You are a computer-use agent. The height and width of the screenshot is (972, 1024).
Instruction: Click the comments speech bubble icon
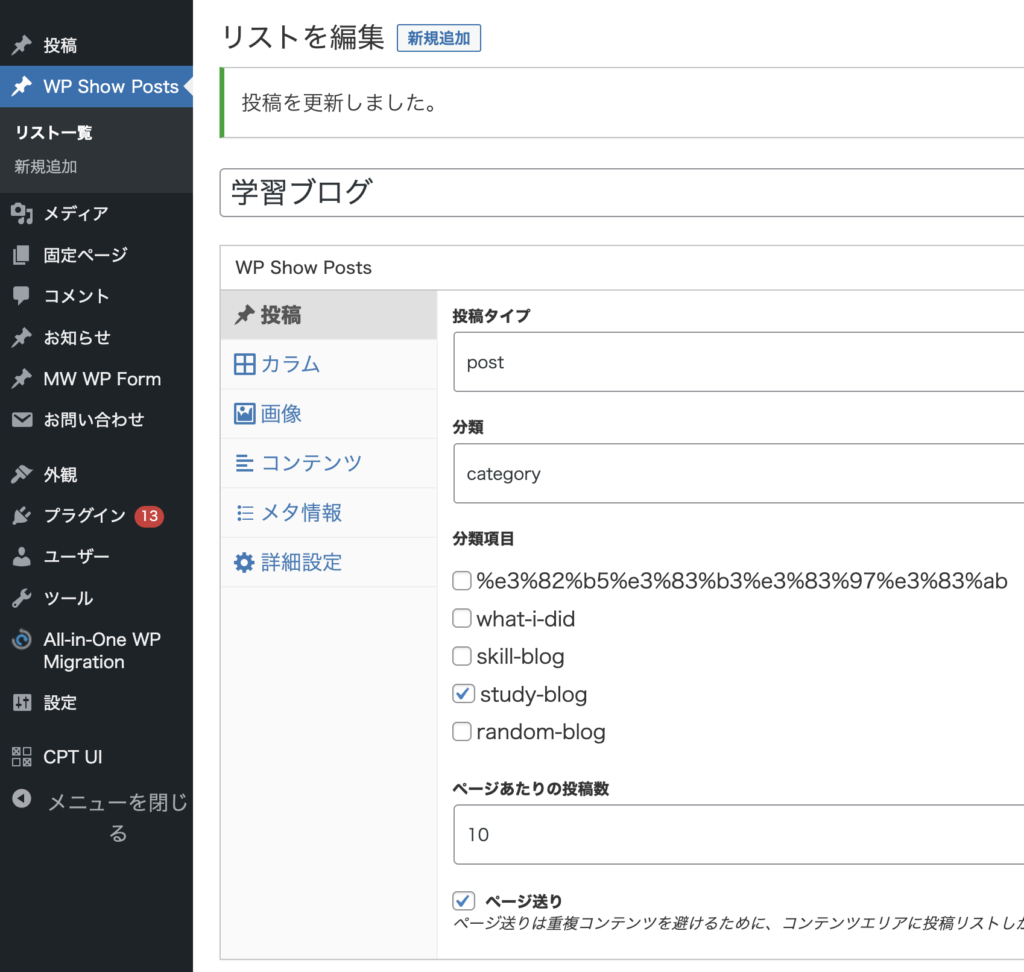21,296
